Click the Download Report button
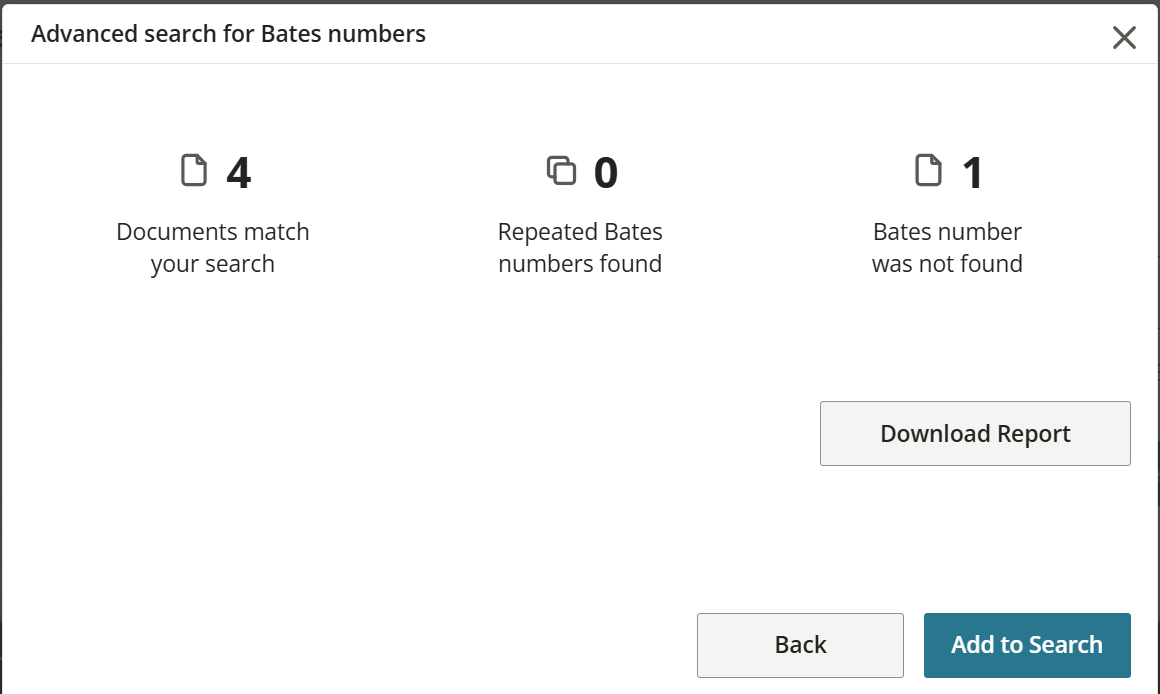Image resolution: width=1160 pixels, height=694 pixels. pos(975,434)
